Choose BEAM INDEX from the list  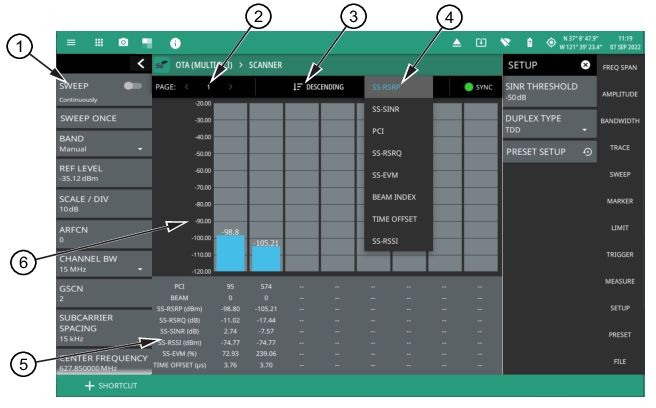coord(393,197)
